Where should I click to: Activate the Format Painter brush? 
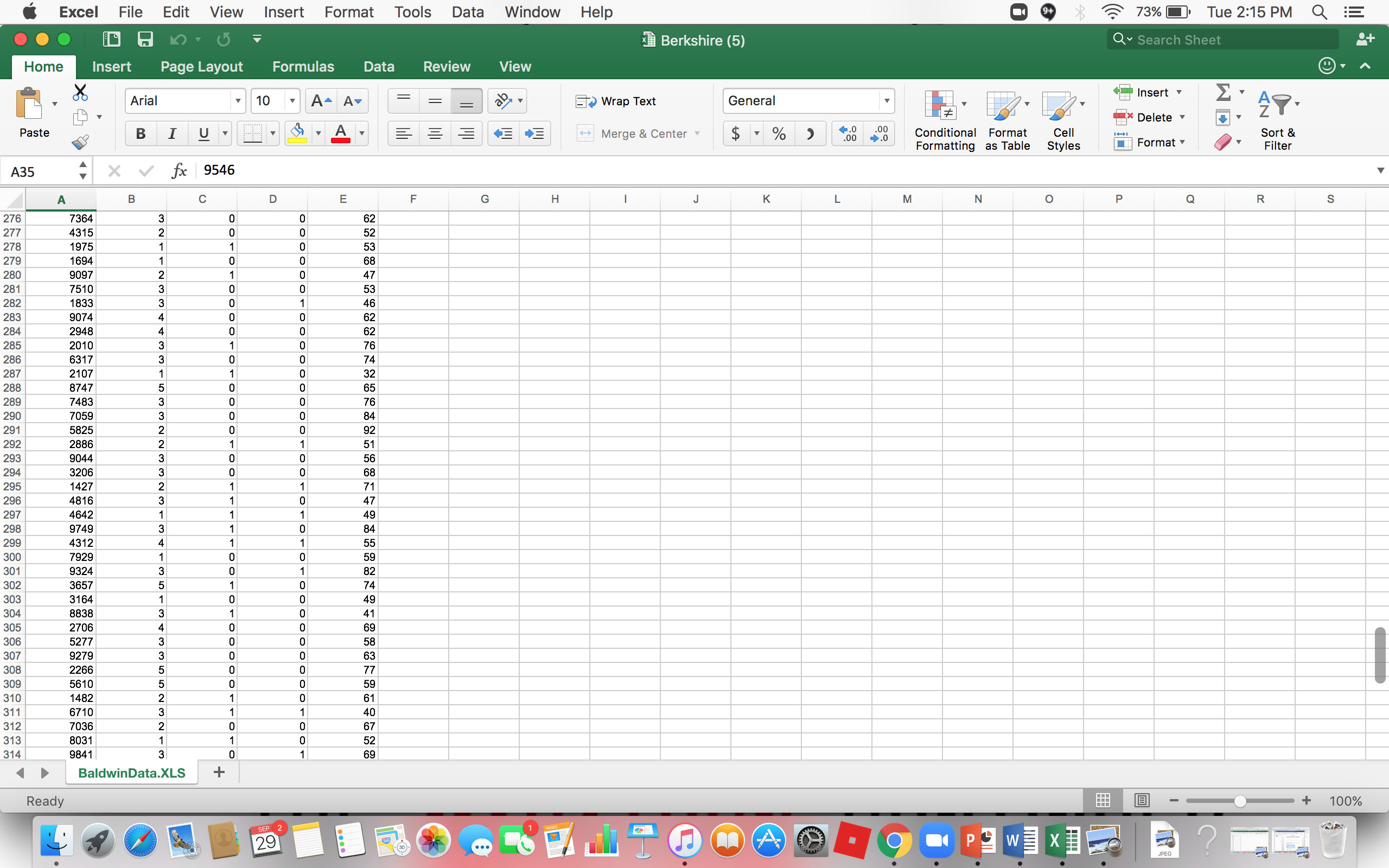pos(80,141)
